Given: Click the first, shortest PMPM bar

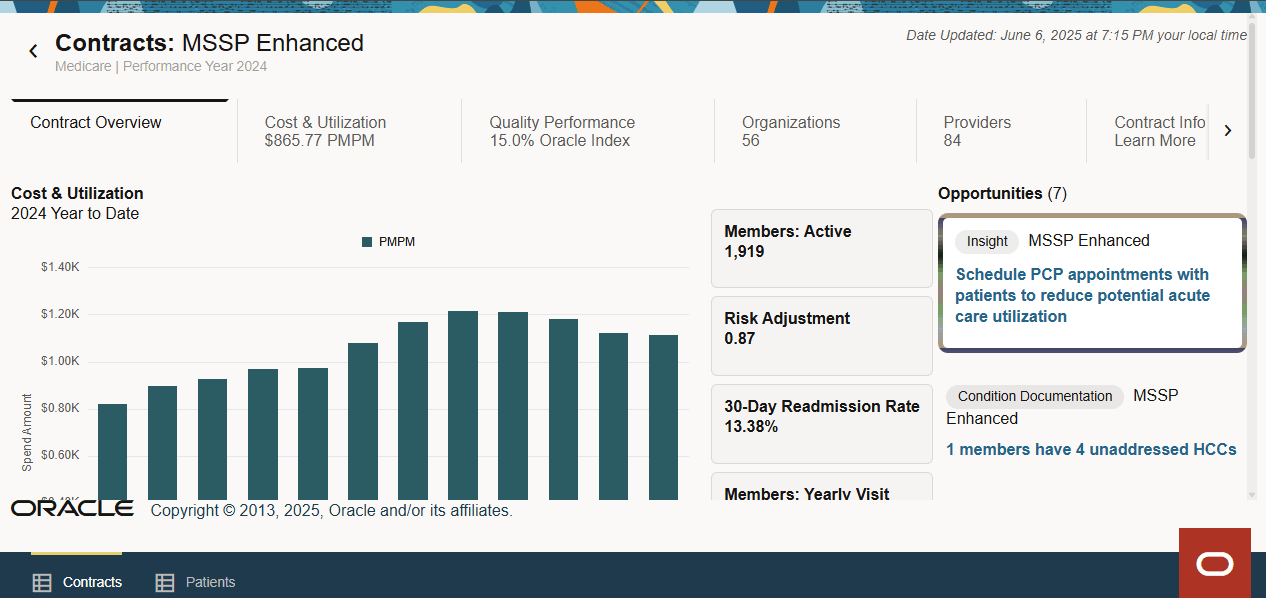Looking at the screenshot, I should click(x=112, y=452).
